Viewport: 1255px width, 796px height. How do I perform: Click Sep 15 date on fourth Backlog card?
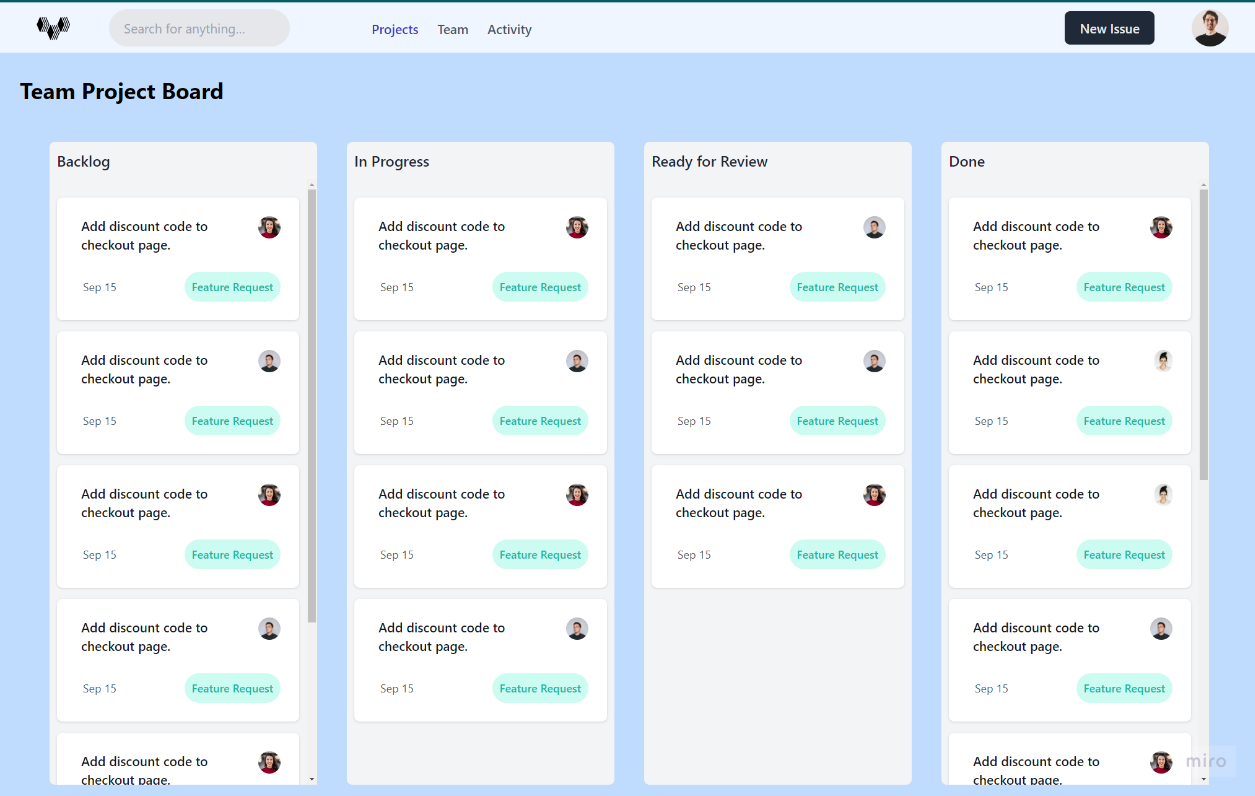pyautogui.click(x=100, y=689)
